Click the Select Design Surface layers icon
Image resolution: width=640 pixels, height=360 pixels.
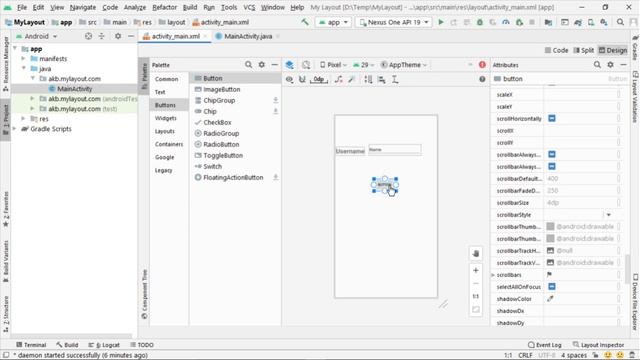coord(289,65)
